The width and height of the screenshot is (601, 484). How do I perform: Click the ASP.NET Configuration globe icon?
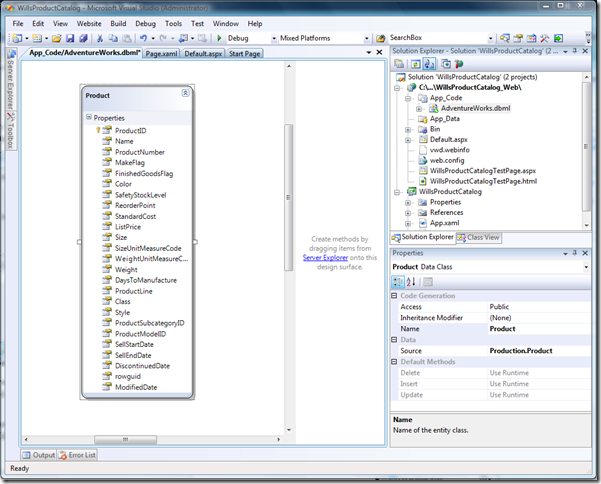point(459,64)
